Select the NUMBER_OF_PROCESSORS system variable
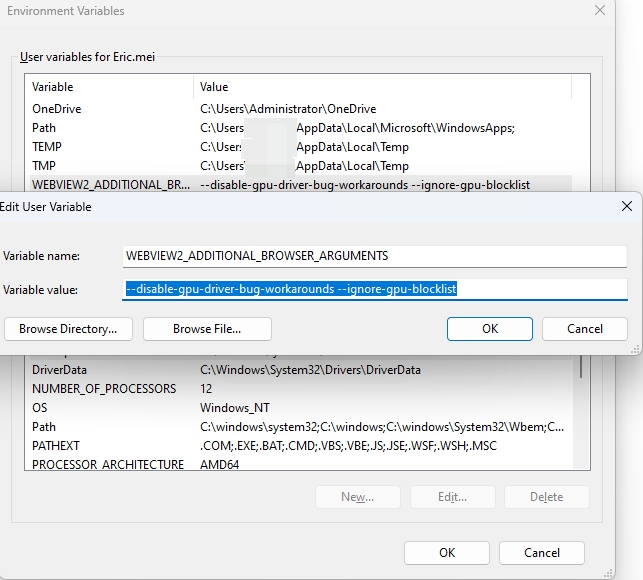The height and width of the screenshot is (580, 643). coord(301,389)
